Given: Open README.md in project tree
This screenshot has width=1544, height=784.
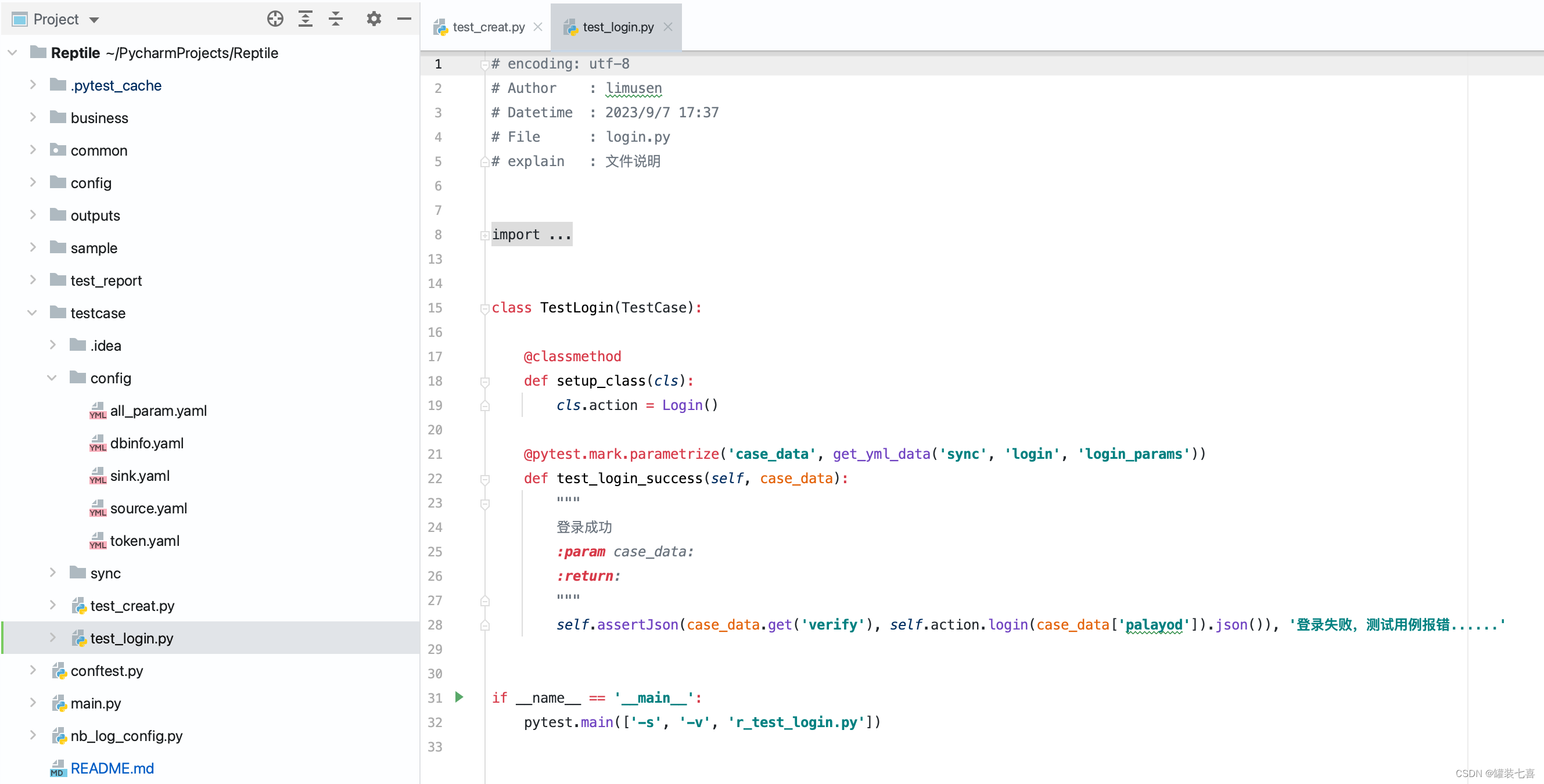Looking at the screenshot, I should 112,768.
